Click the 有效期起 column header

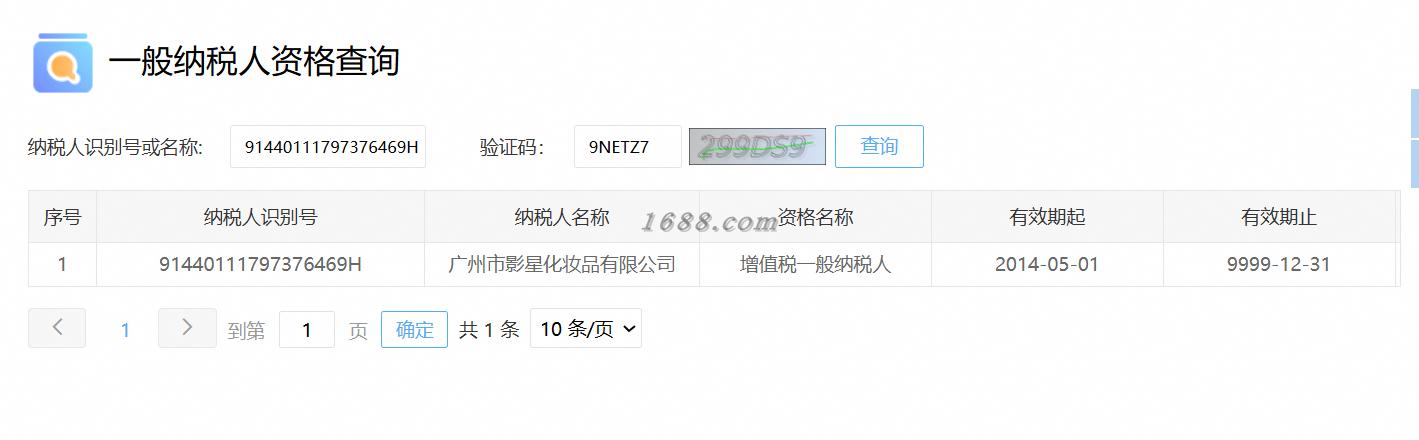click(x=1047, y=217)
